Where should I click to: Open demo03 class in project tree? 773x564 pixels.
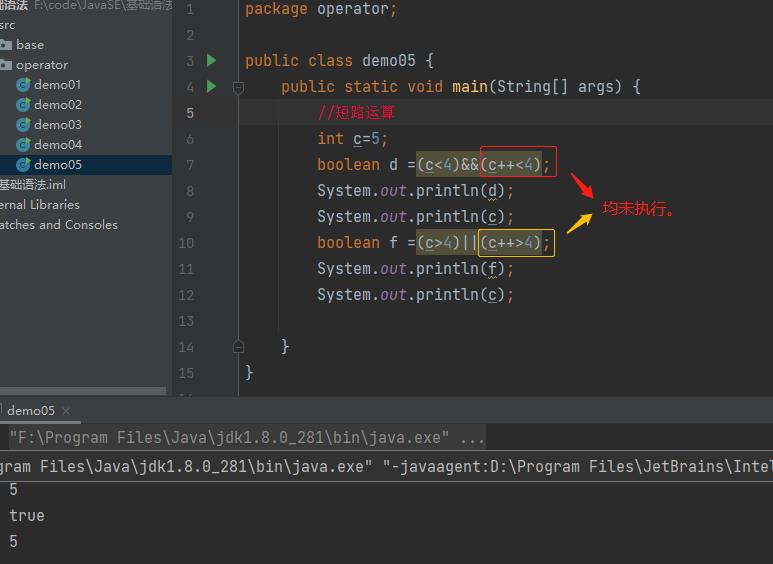pyautogui.click(x=58, y=125)
